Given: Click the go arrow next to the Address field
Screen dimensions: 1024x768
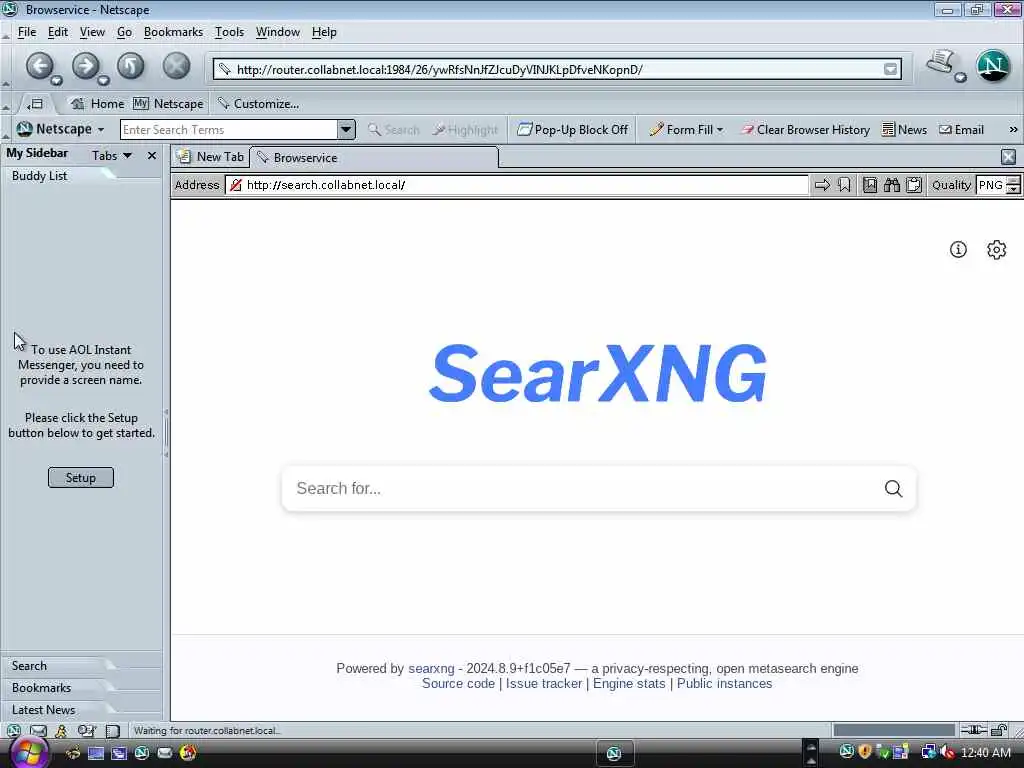Looking at the screenshot, I should pyautogui.click(x=822, y=185).
